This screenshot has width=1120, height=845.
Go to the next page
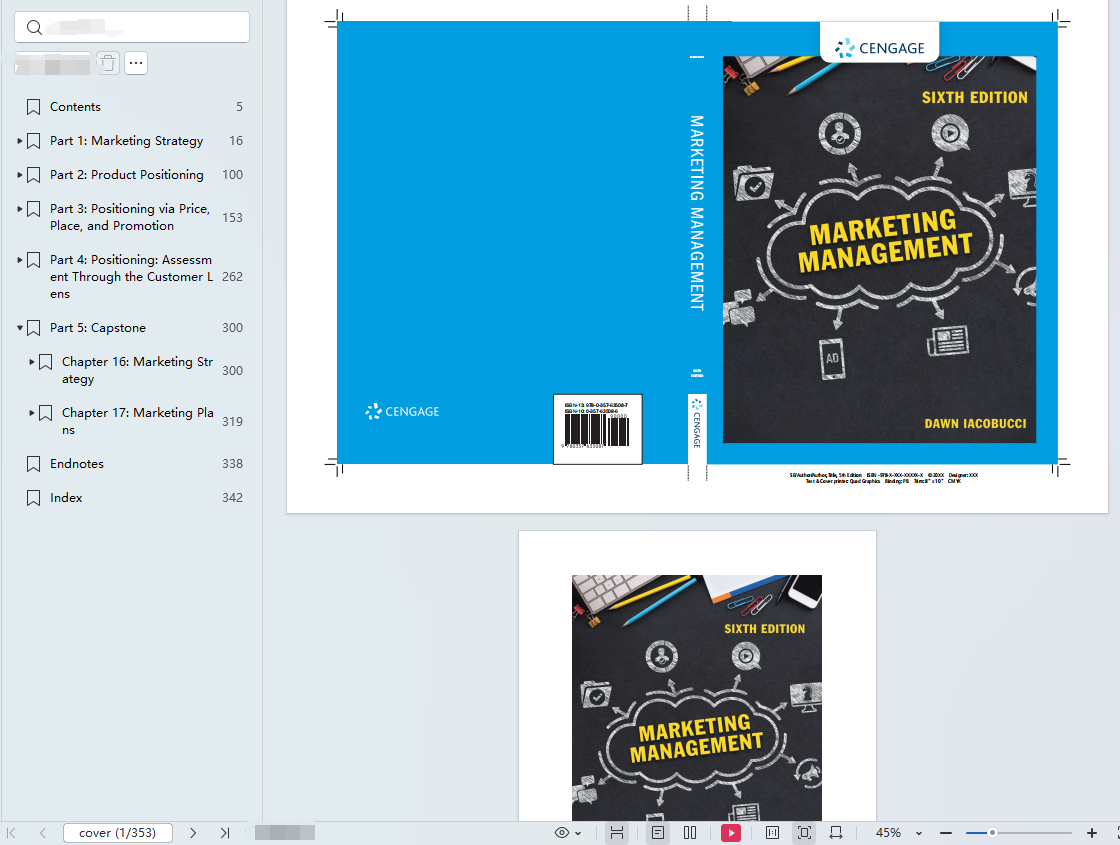tap(193, 833)
